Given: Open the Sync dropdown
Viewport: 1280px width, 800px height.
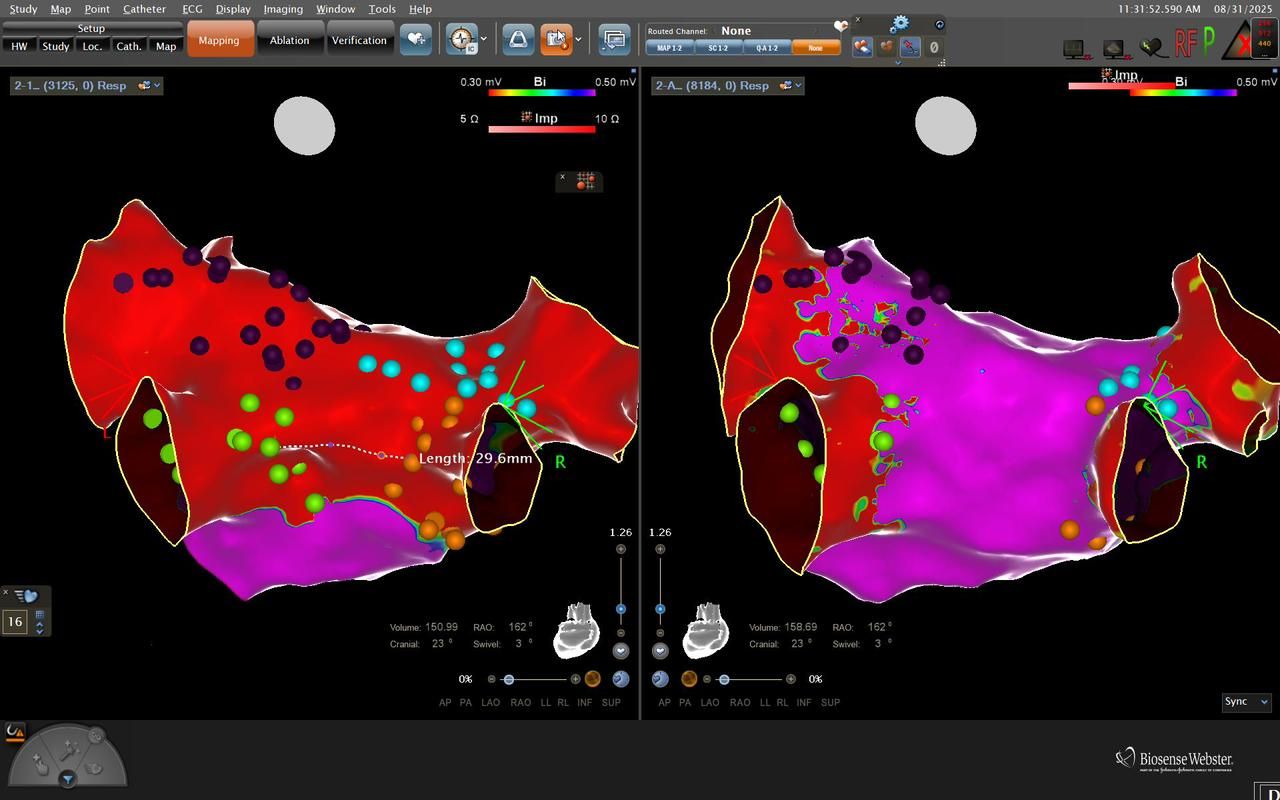Looking at the screenshot, I should tap(1246, 702).
